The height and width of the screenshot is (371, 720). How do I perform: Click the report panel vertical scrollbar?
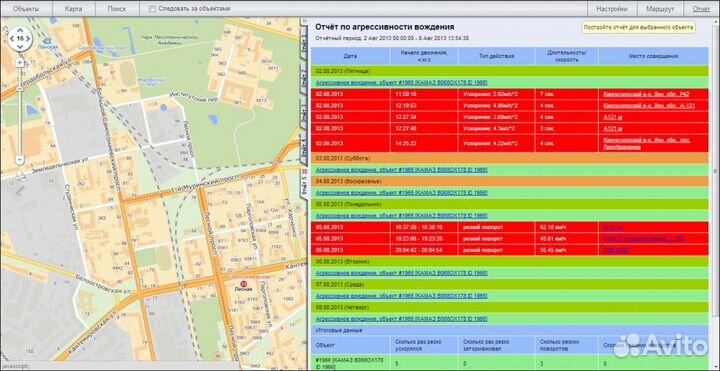tap(714, 170)
